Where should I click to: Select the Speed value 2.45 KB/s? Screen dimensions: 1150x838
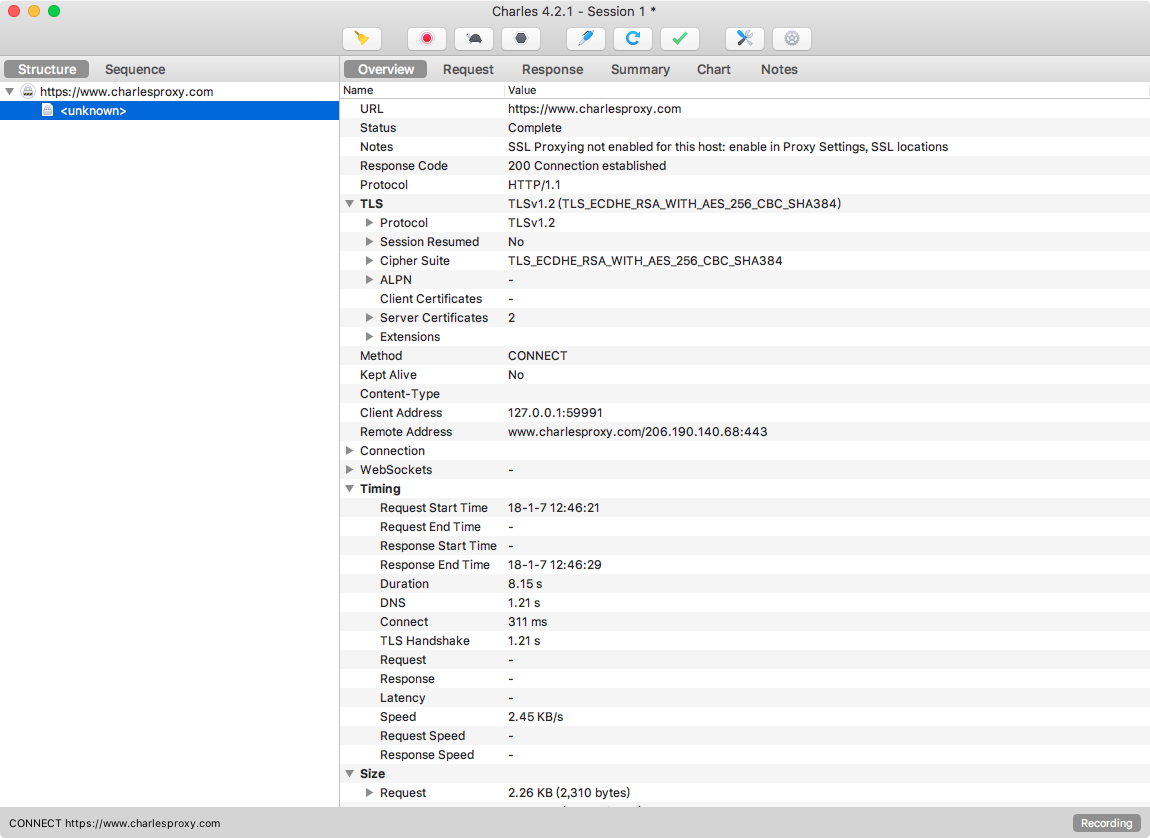click(x=535, y=717)
